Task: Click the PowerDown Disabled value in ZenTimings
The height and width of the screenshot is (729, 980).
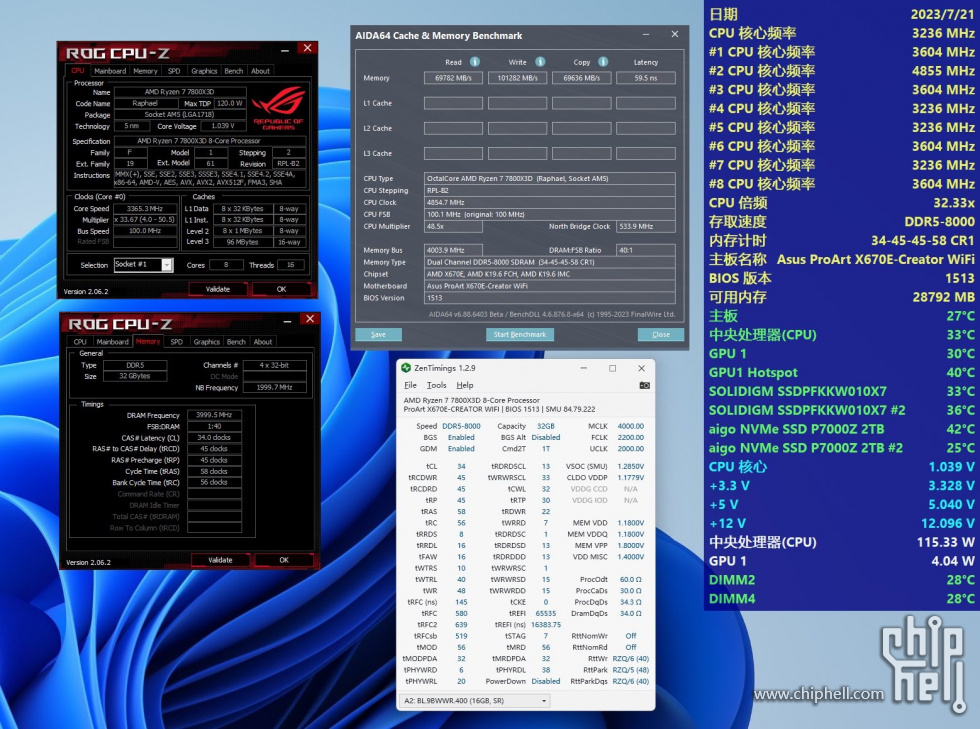Action: click(x=546, y=681)
